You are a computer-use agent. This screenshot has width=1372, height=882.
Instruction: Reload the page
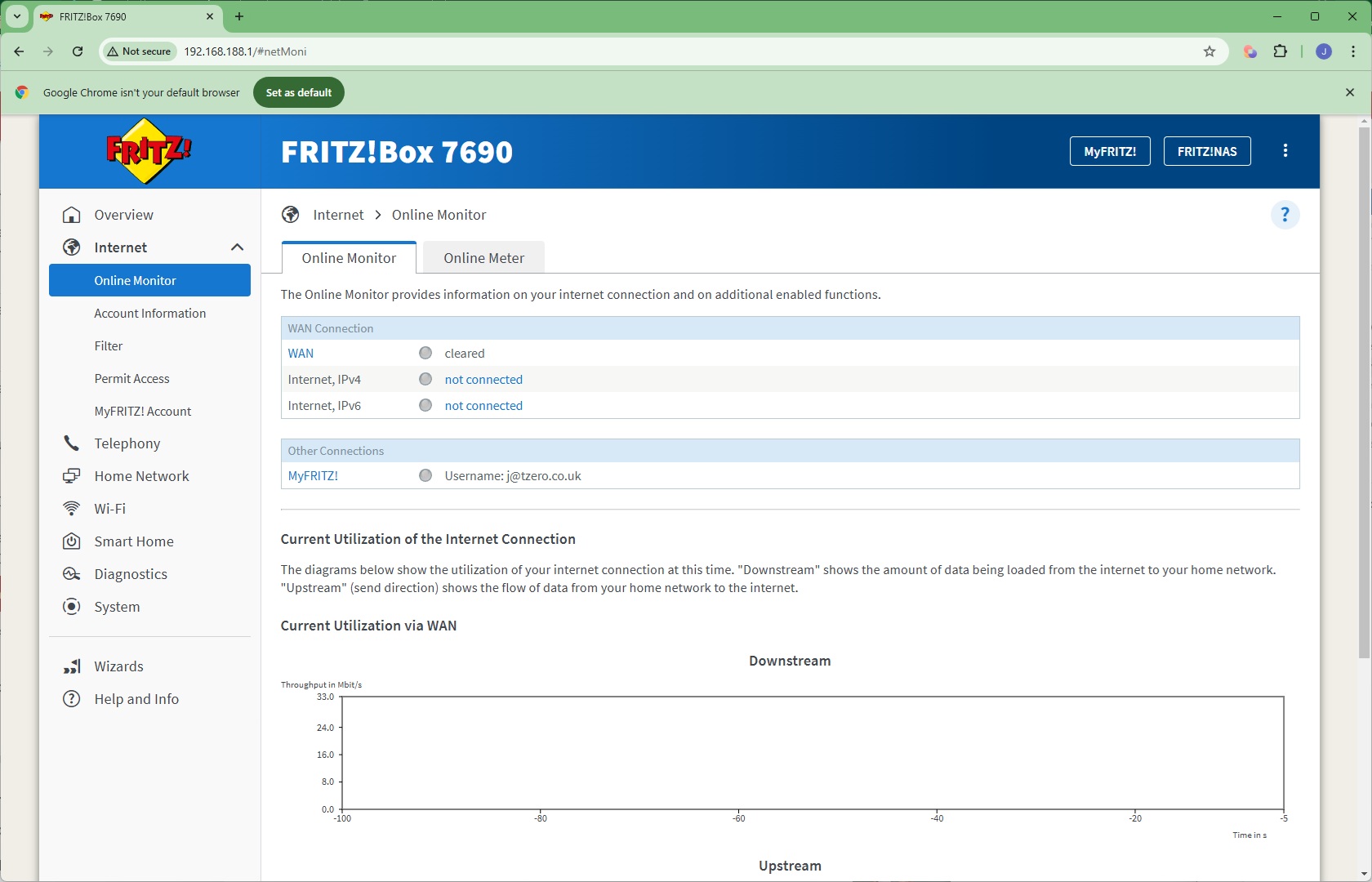[x=78, y=51]
